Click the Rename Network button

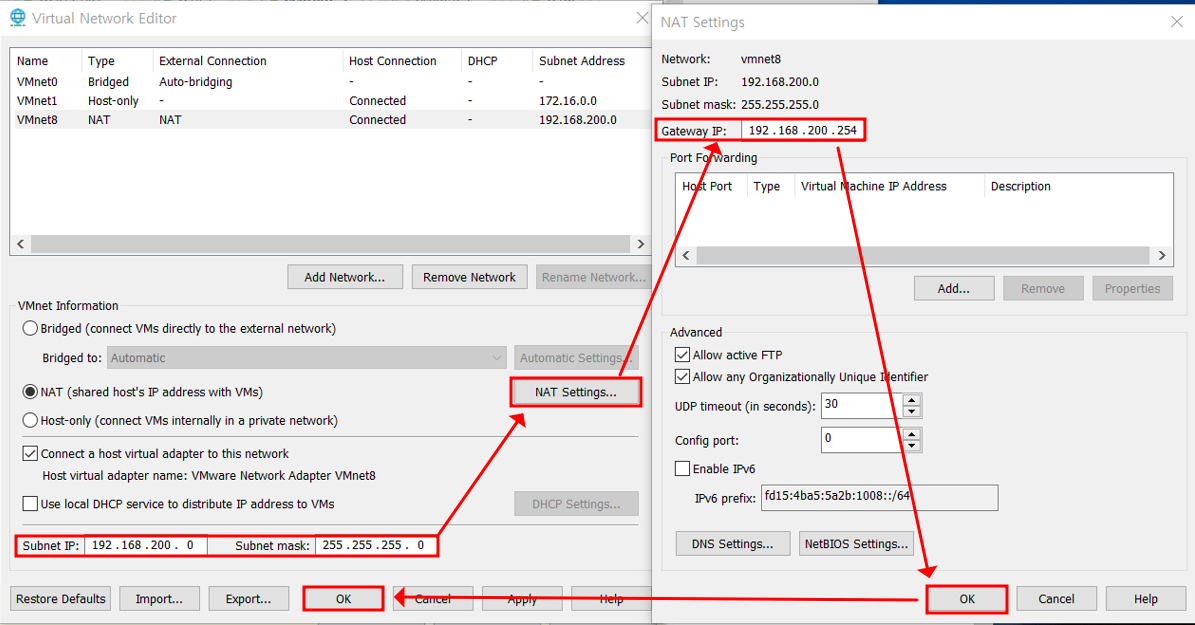(594, 277)
